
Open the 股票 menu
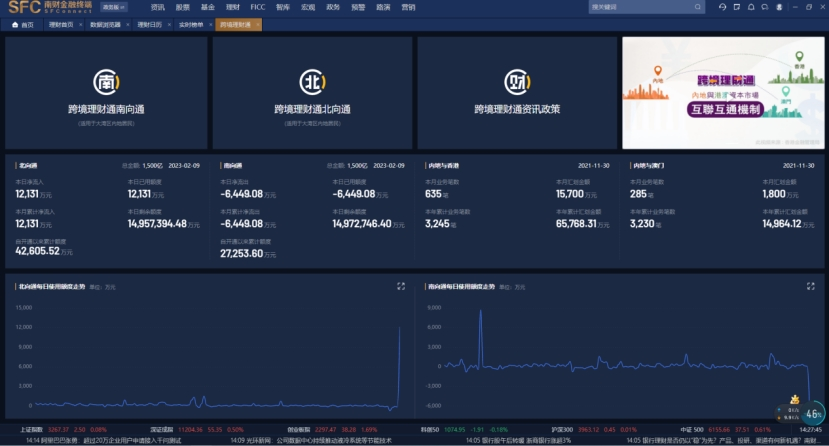click(182, 7)
